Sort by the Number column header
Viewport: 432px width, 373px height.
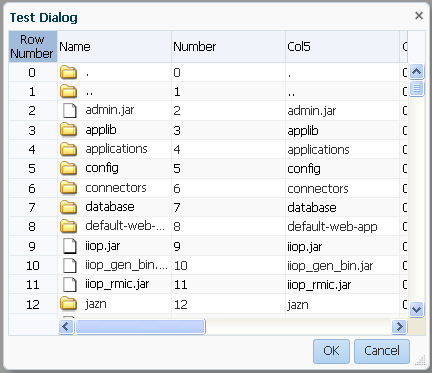228,47
